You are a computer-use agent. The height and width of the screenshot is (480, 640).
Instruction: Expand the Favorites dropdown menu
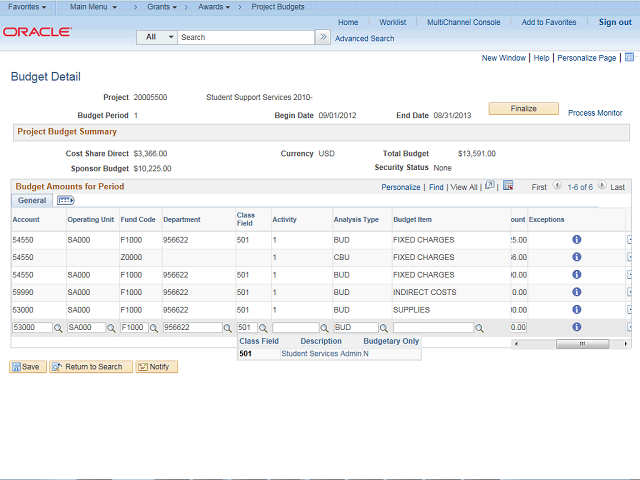pos(27,7)
